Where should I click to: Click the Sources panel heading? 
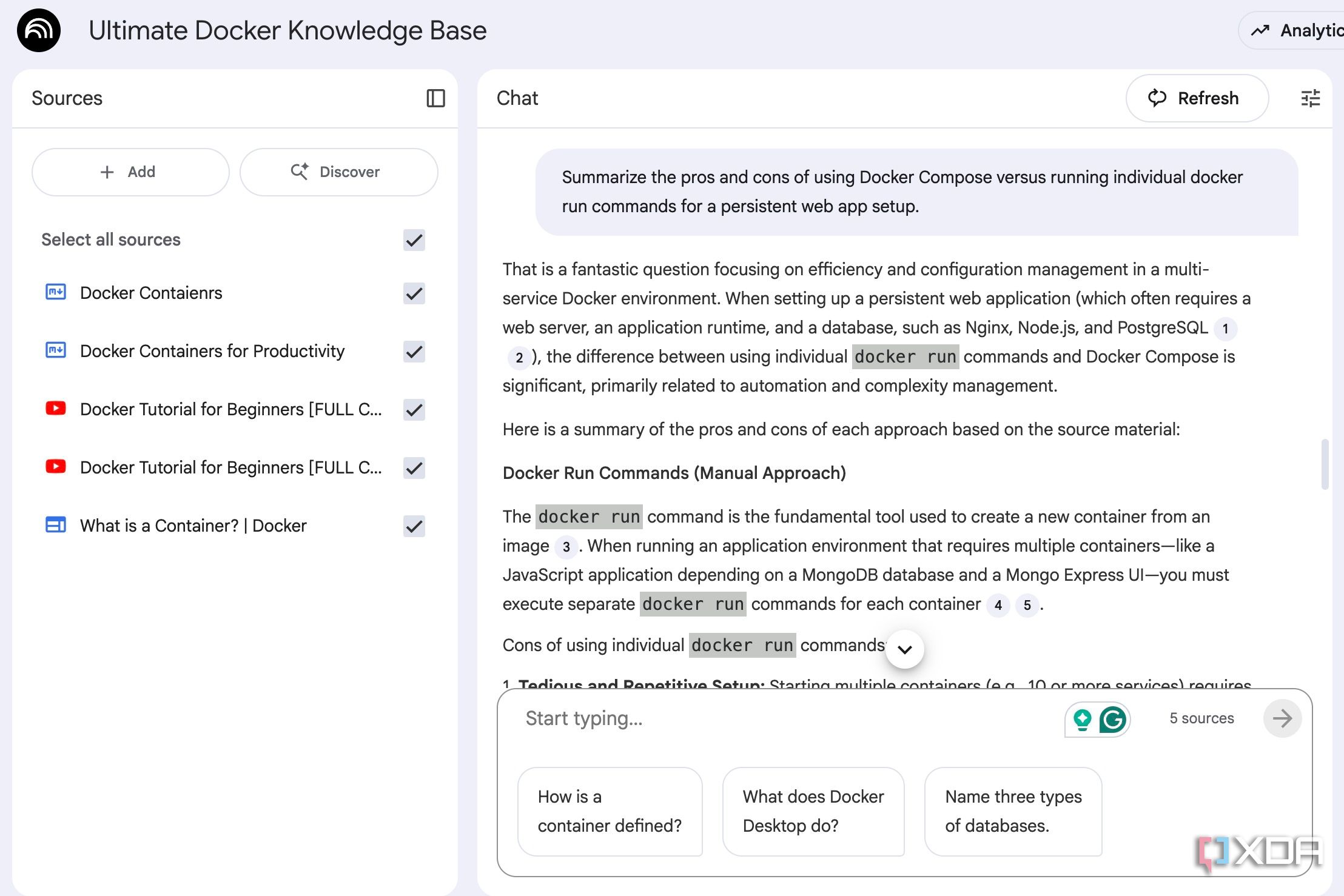[x=67, y=98]
